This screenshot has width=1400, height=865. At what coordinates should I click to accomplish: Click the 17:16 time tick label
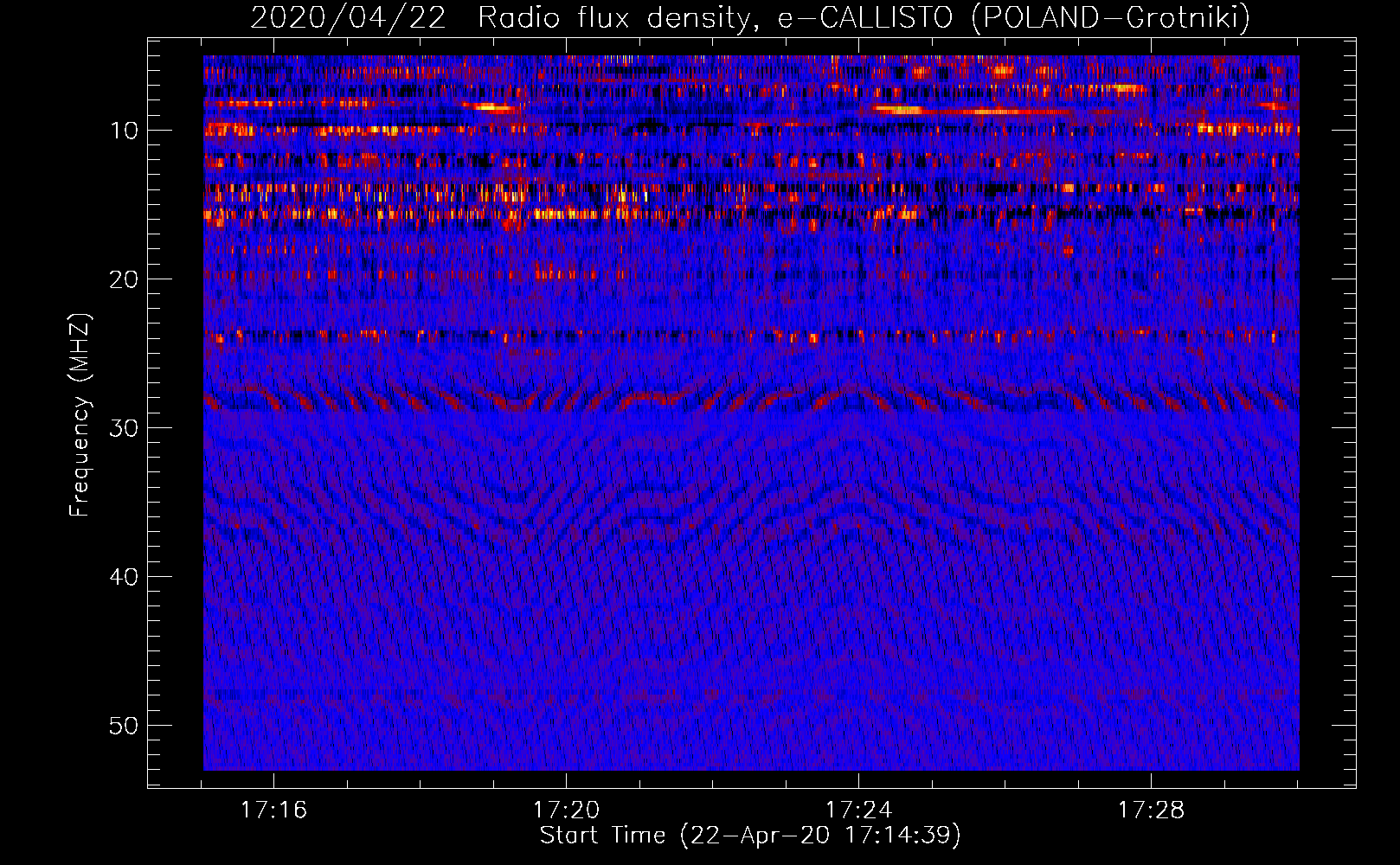pyautogui.click(x=273, y=811)
